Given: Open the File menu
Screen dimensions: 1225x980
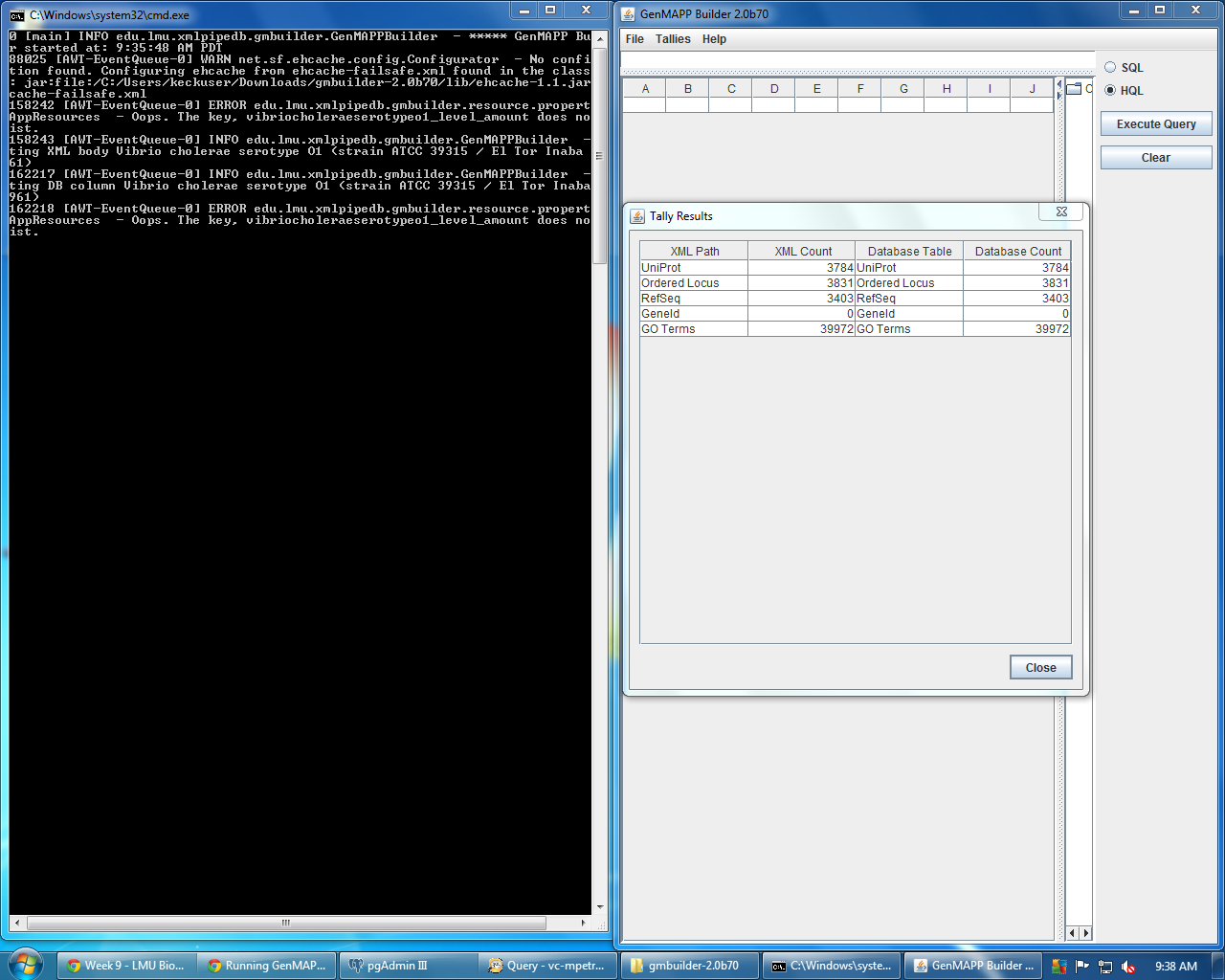Looking at the screenshot, I should [x=635, y=39].
